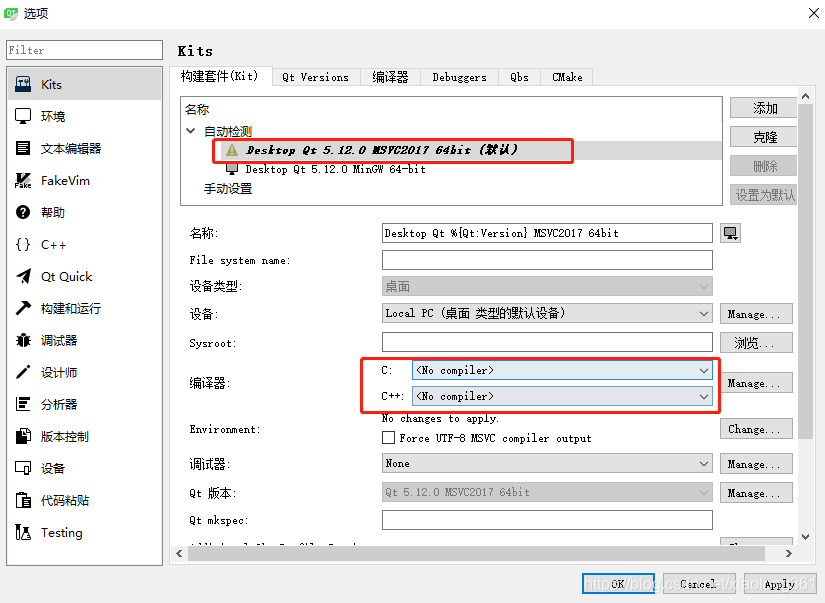Switch to the 编译器 tab
This screenshot has height=603, width=825.
pos(390,77)
